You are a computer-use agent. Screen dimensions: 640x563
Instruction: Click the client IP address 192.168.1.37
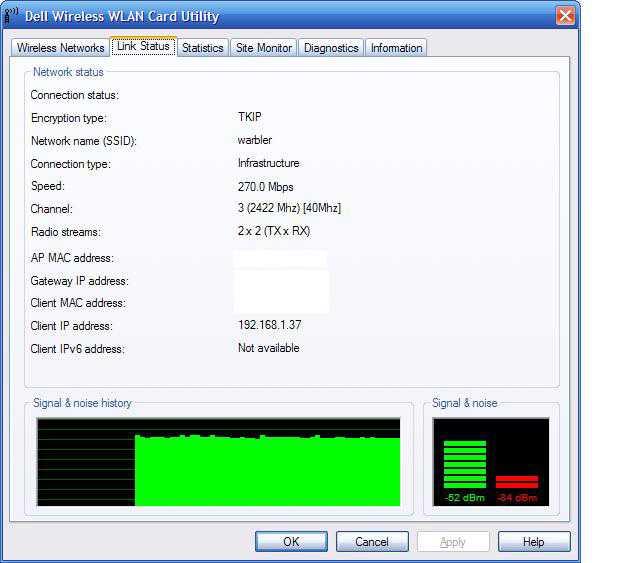point(269,325)
